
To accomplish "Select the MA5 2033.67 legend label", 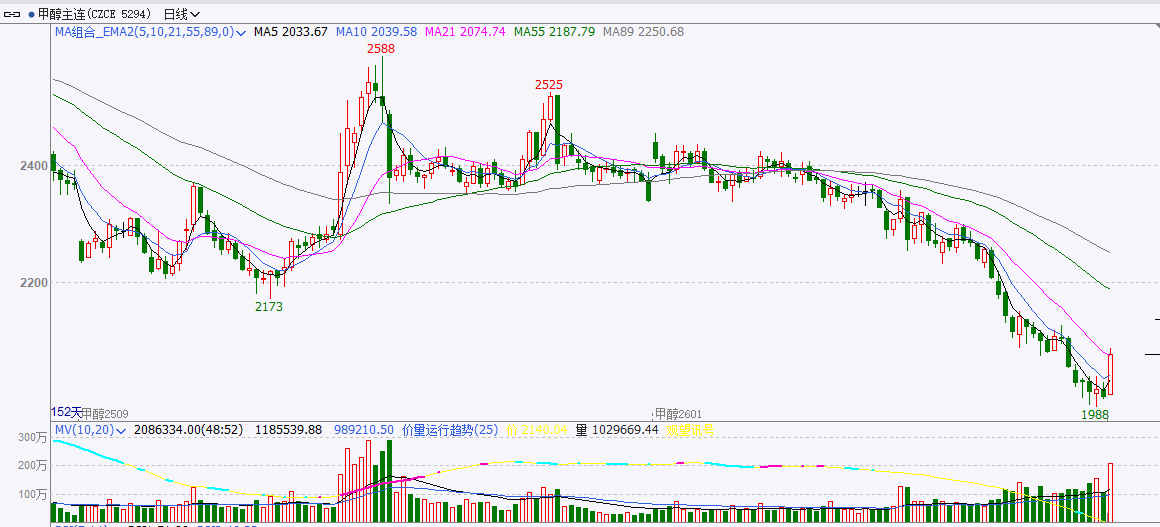I will point(290,32).
